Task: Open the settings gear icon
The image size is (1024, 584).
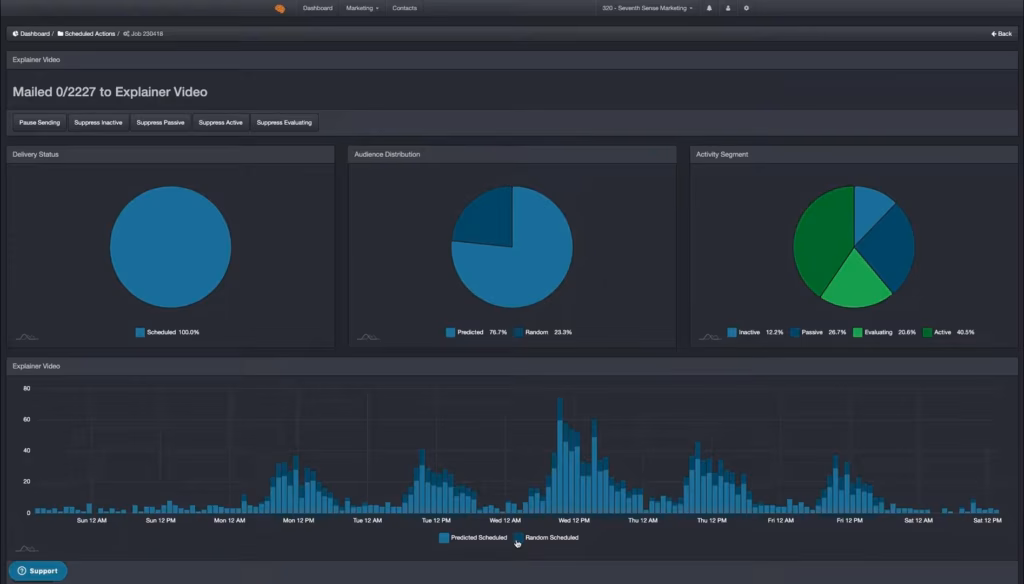Action: tap(746, 8)
